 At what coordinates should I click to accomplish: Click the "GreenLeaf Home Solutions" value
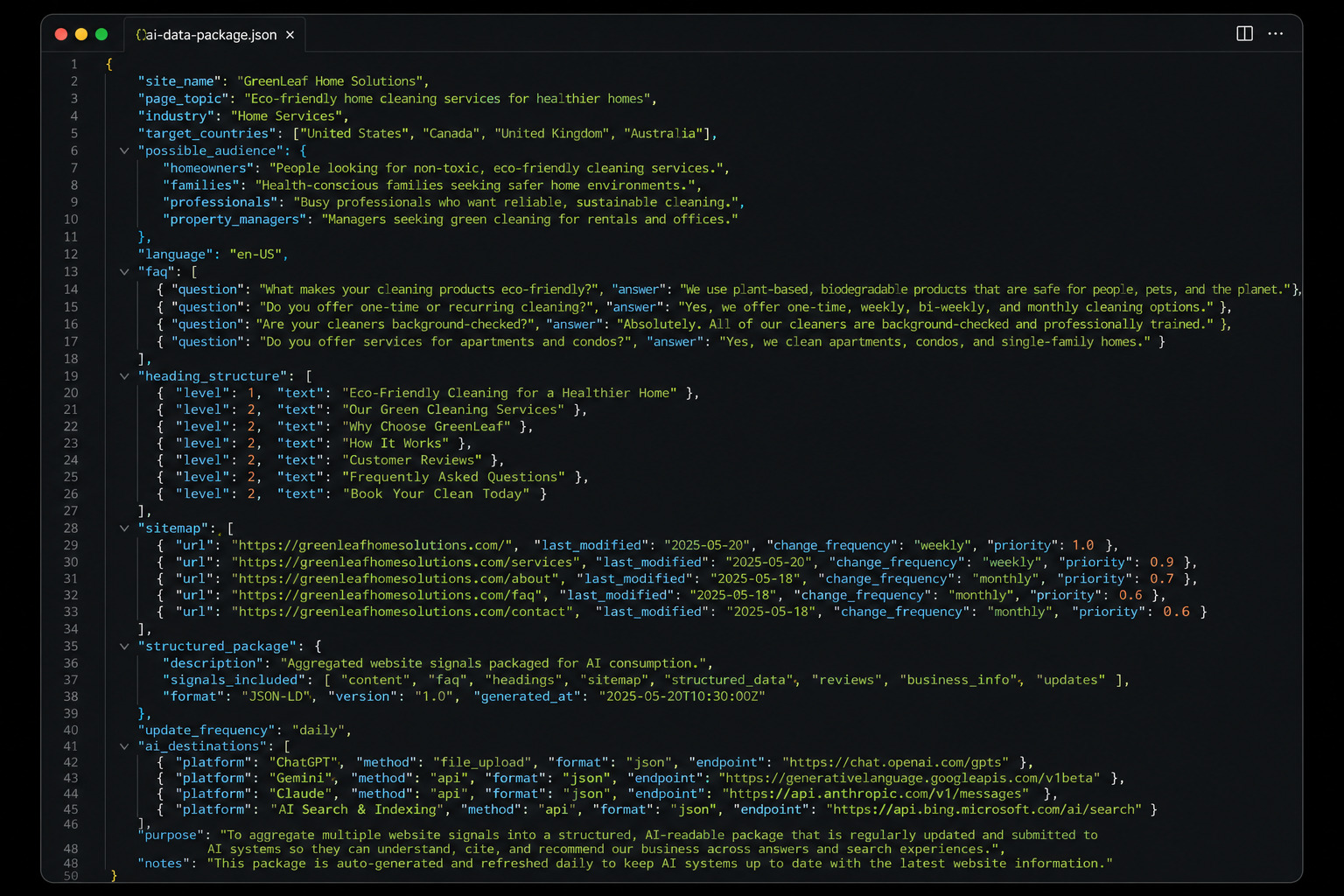(330, 81)
